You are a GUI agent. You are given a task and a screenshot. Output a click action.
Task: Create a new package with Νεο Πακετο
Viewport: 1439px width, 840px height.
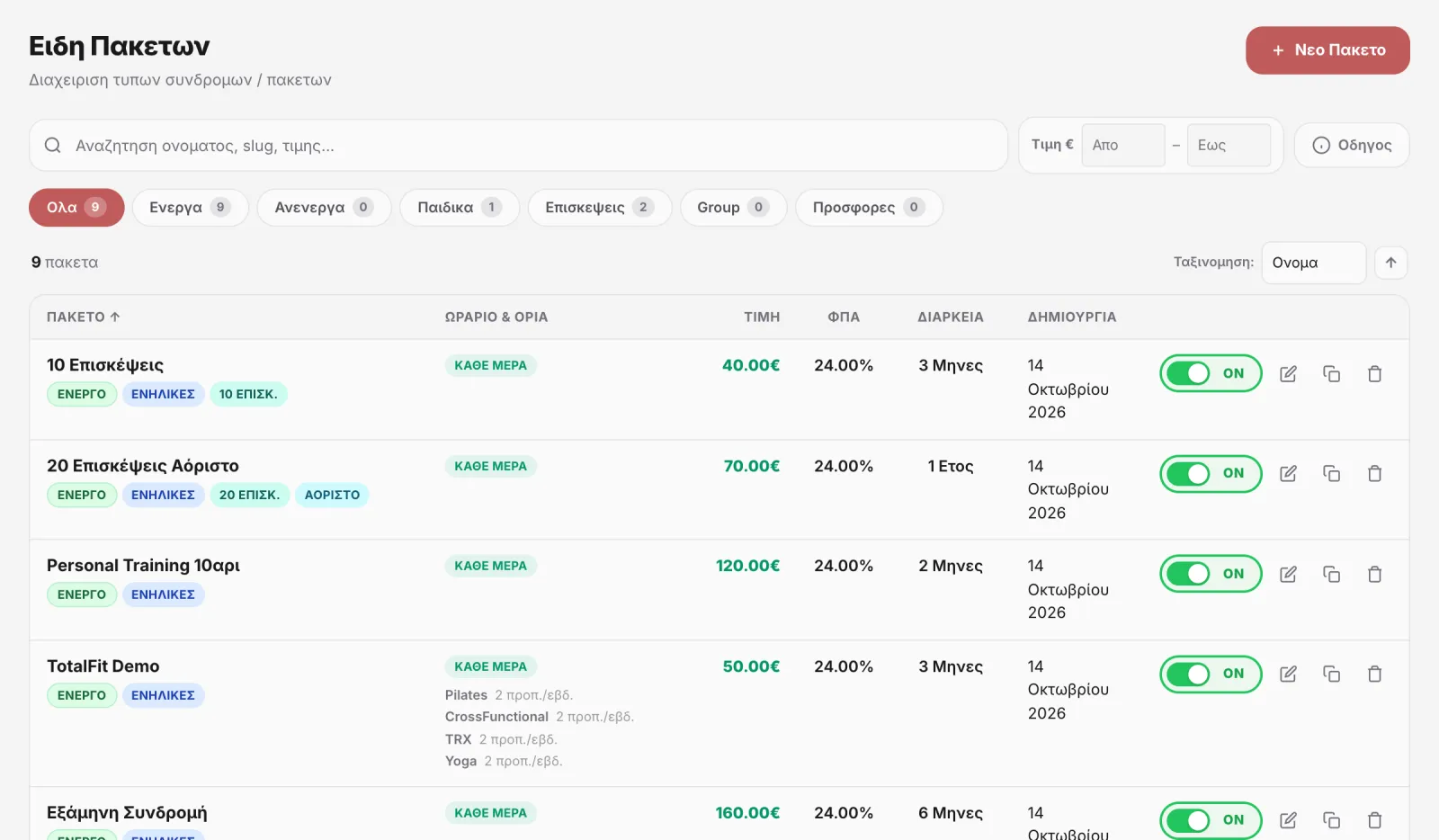click(1327, 50)
